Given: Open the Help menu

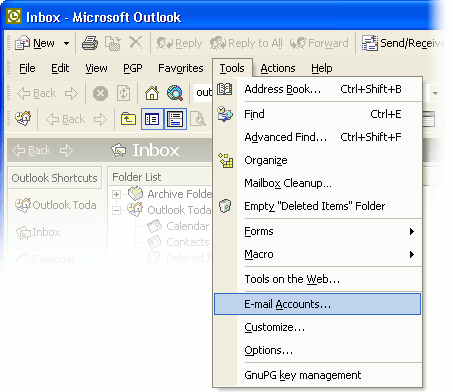Looking at the screenshot, I should click(322, 68).
